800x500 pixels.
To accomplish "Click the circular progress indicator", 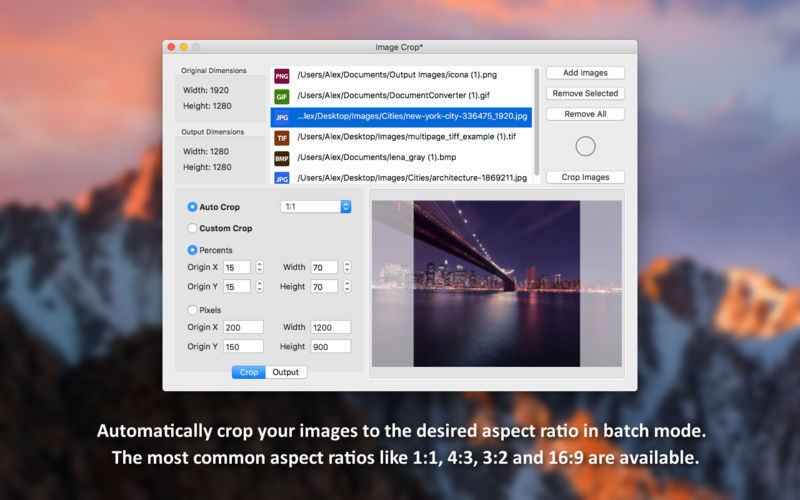I will [x=585, y=146].
